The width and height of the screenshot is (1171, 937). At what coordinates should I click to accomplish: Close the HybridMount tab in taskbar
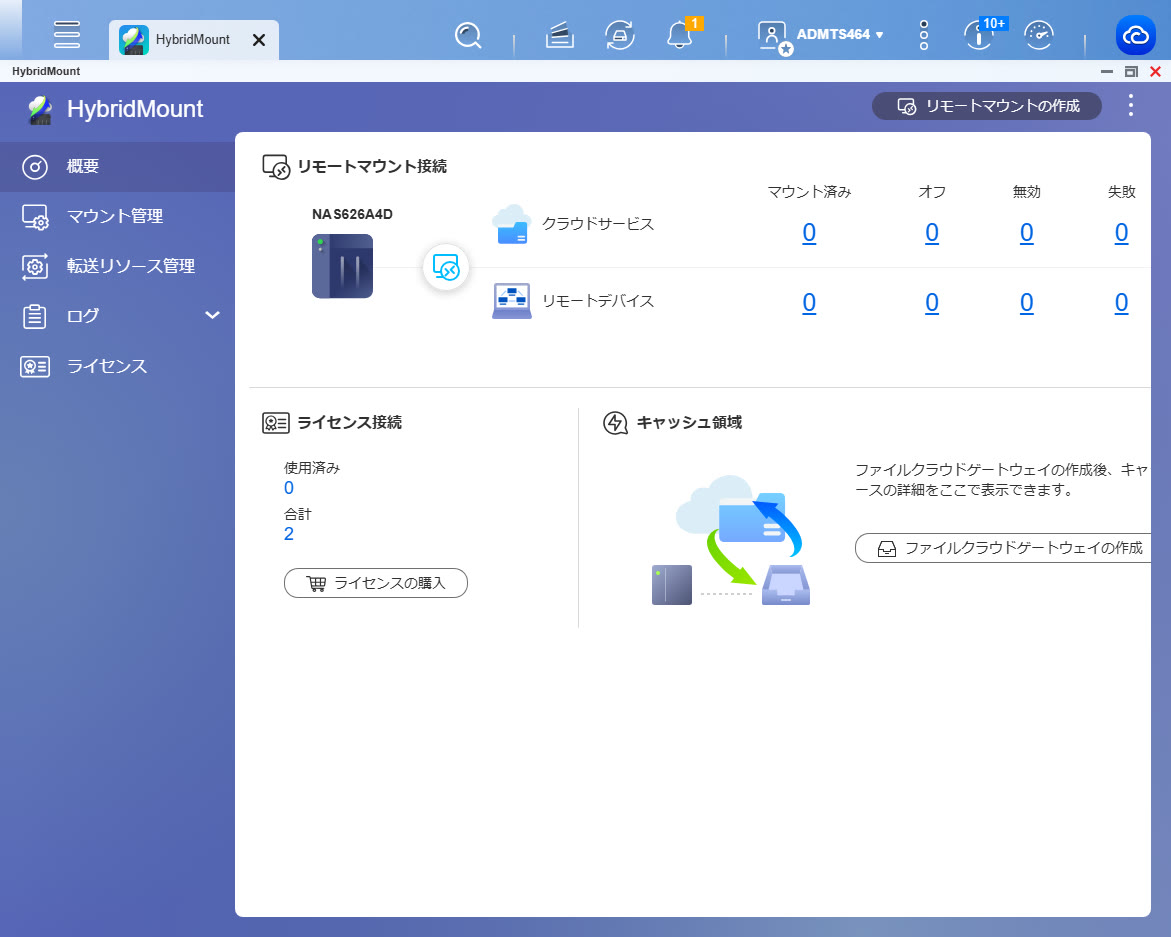[259, 40]
